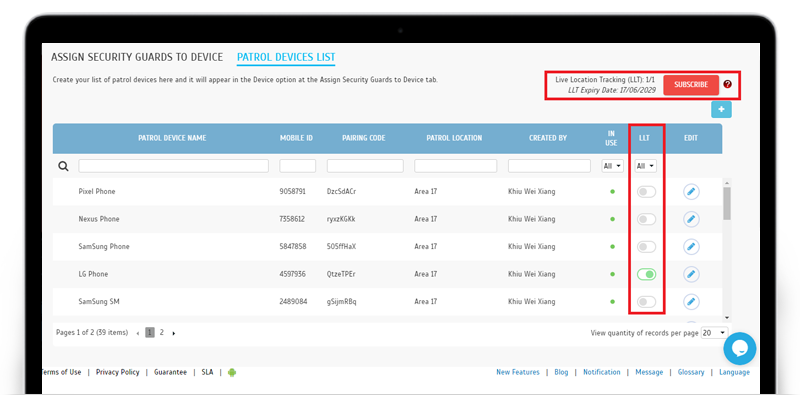The width and height of the screenshot is (800, 395).
Task: Sort by Pairing Code column header
Action: [x=364, y=138]
